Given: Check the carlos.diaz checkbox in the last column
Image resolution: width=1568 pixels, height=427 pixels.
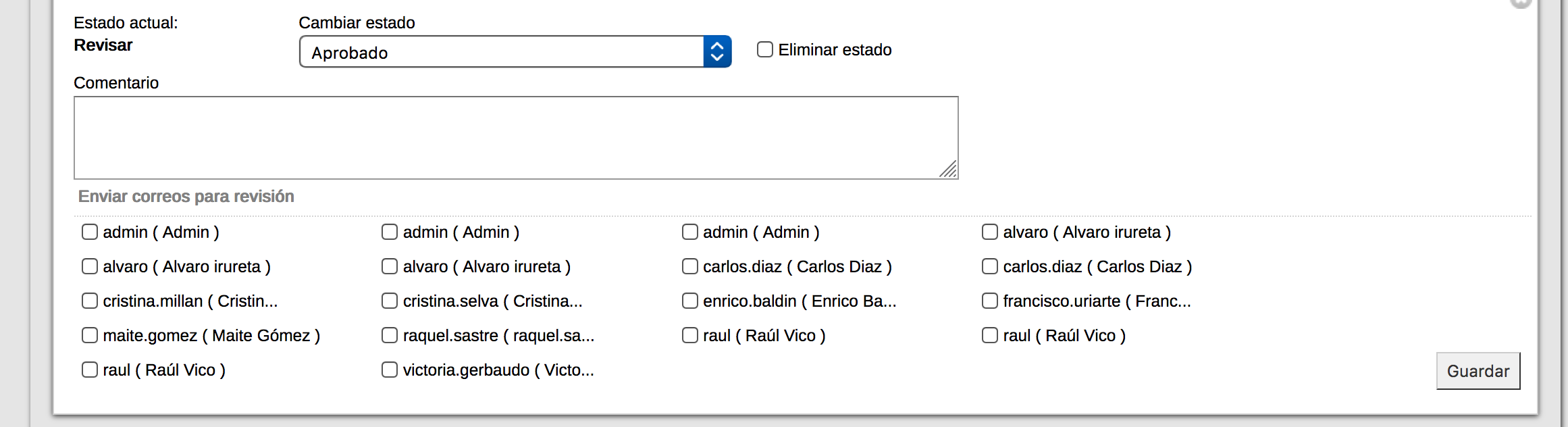Looking at the screenshot, I should click(x=990, y=266).
